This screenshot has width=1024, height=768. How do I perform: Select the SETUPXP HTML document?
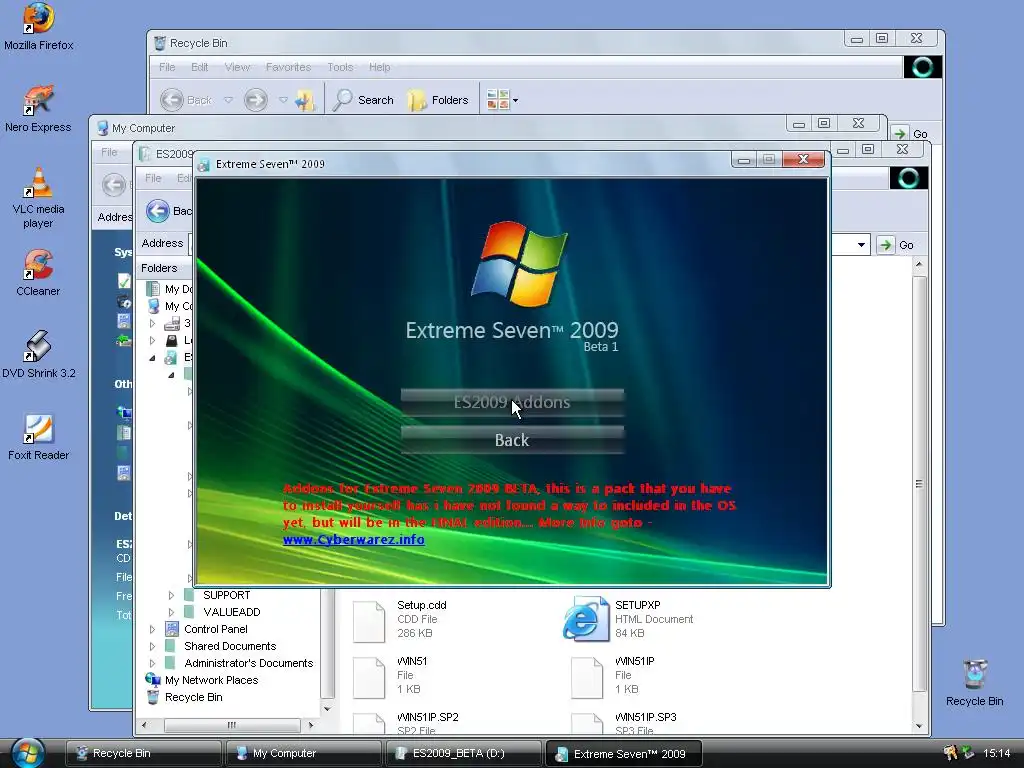point(628,619)
